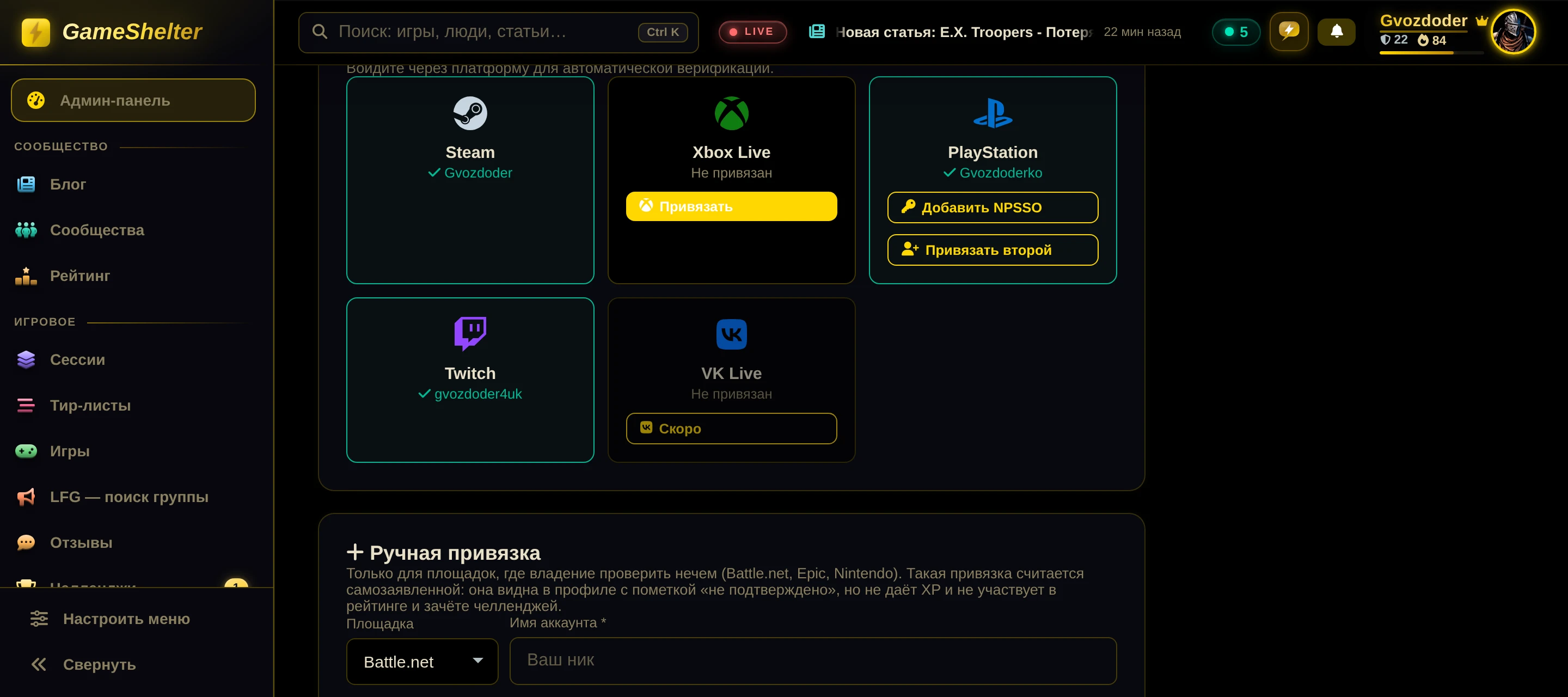Open the Рейтинг page
Image resolution: width=1568 pixels, height=697 pixels.
click(79, 276)
